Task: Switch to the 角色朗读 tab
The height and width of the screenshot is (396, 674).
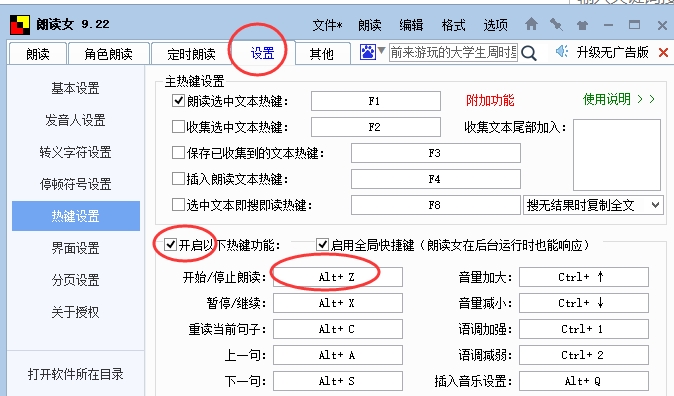Action: coord(108,54)
